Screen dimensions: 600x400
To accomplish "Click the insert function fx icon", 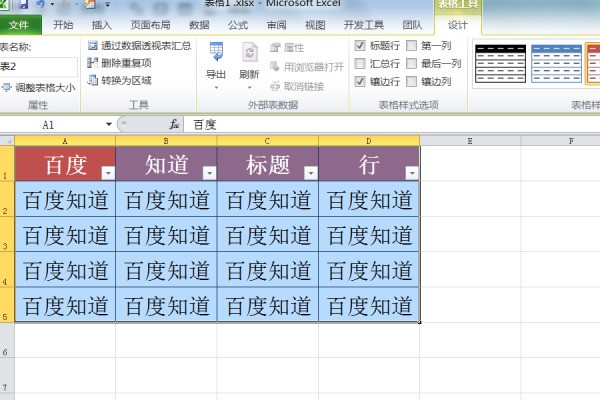I will pos(174,125).
